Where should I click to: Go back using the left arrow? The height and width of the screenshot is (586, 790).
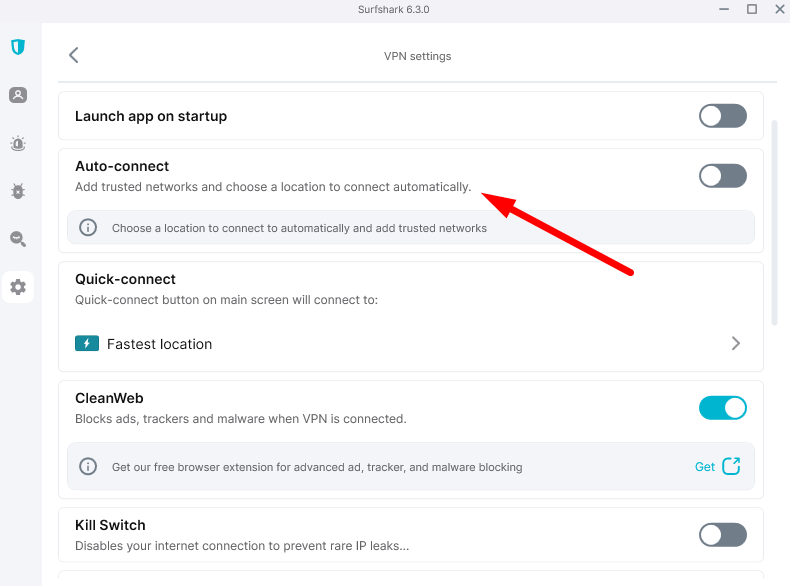pos(74,55)
